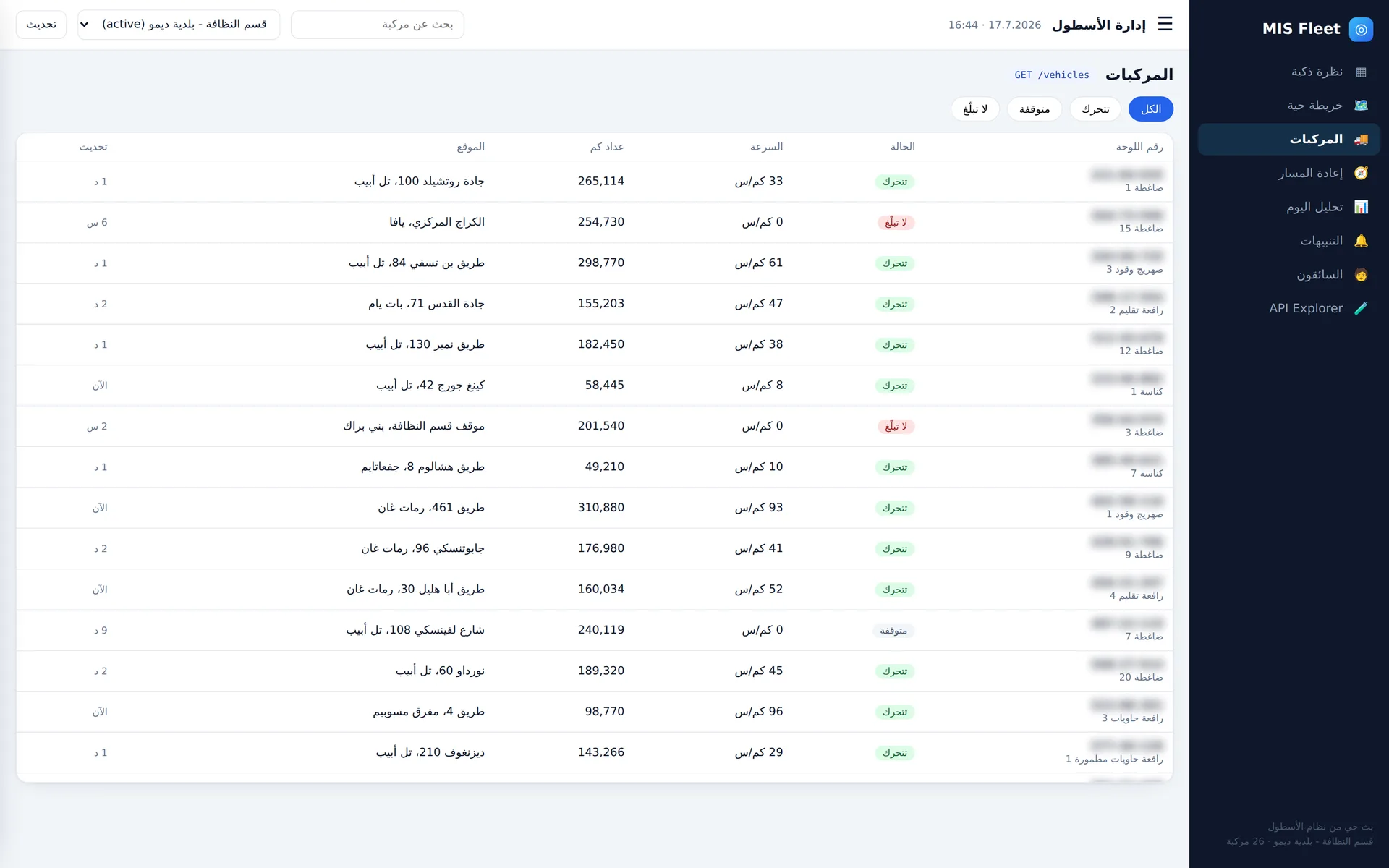Viewport: 1389px width, 868px height.
Task: Click the تحديث column header
Action: click(93, 147)
